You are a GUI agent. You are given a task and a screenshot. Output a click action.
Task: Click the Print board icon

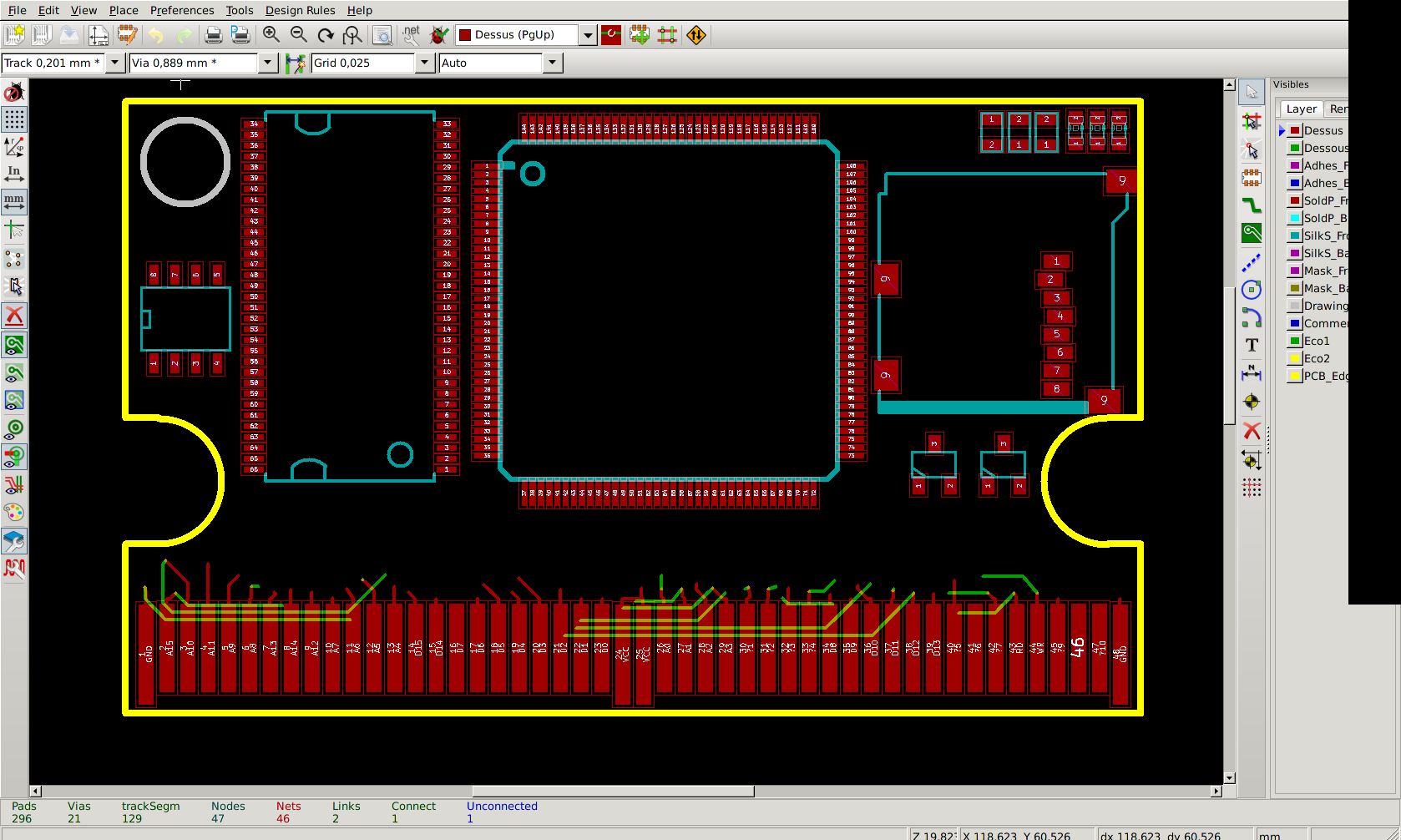pos(213,34)
